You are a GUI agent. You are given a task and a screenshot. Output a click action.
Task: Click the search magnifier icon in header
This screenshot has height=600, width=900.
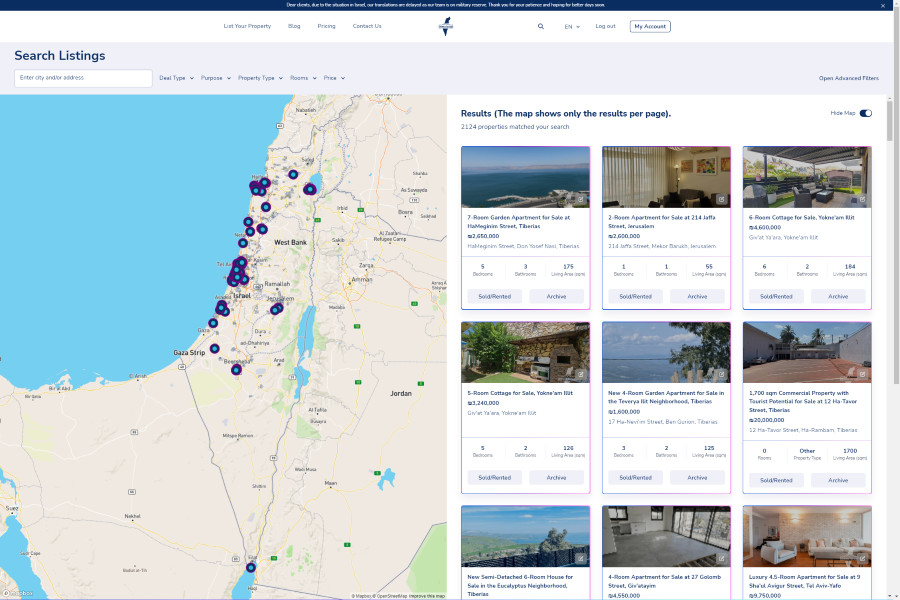point(541,27)
